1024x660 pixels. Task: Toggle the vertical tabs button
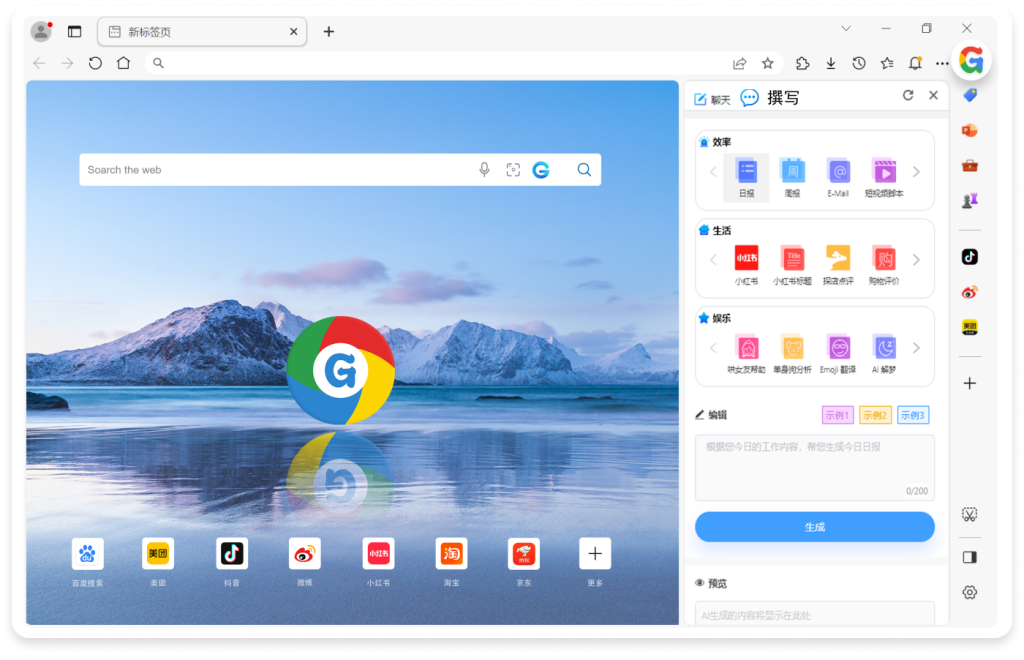click(74, 31)
